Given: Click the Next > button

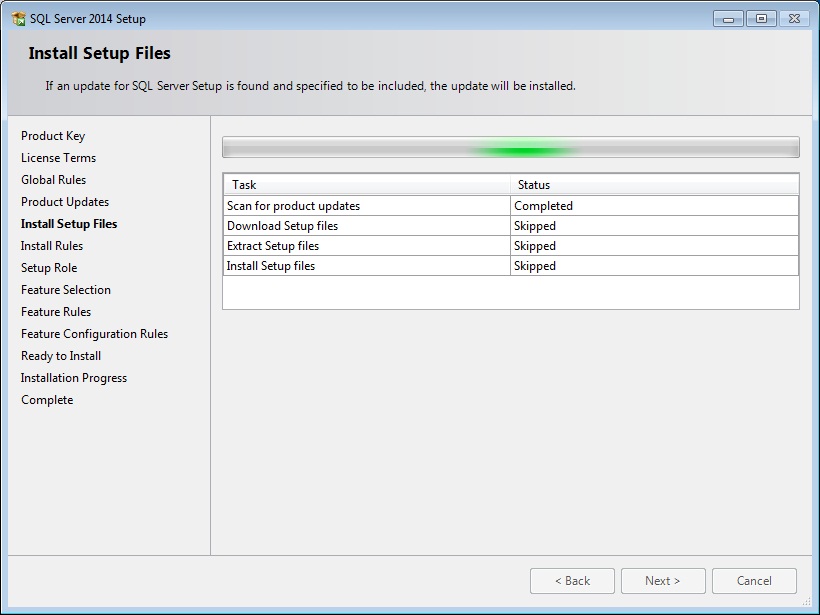Looking at the screenshot, I should [x=663, y=580].
